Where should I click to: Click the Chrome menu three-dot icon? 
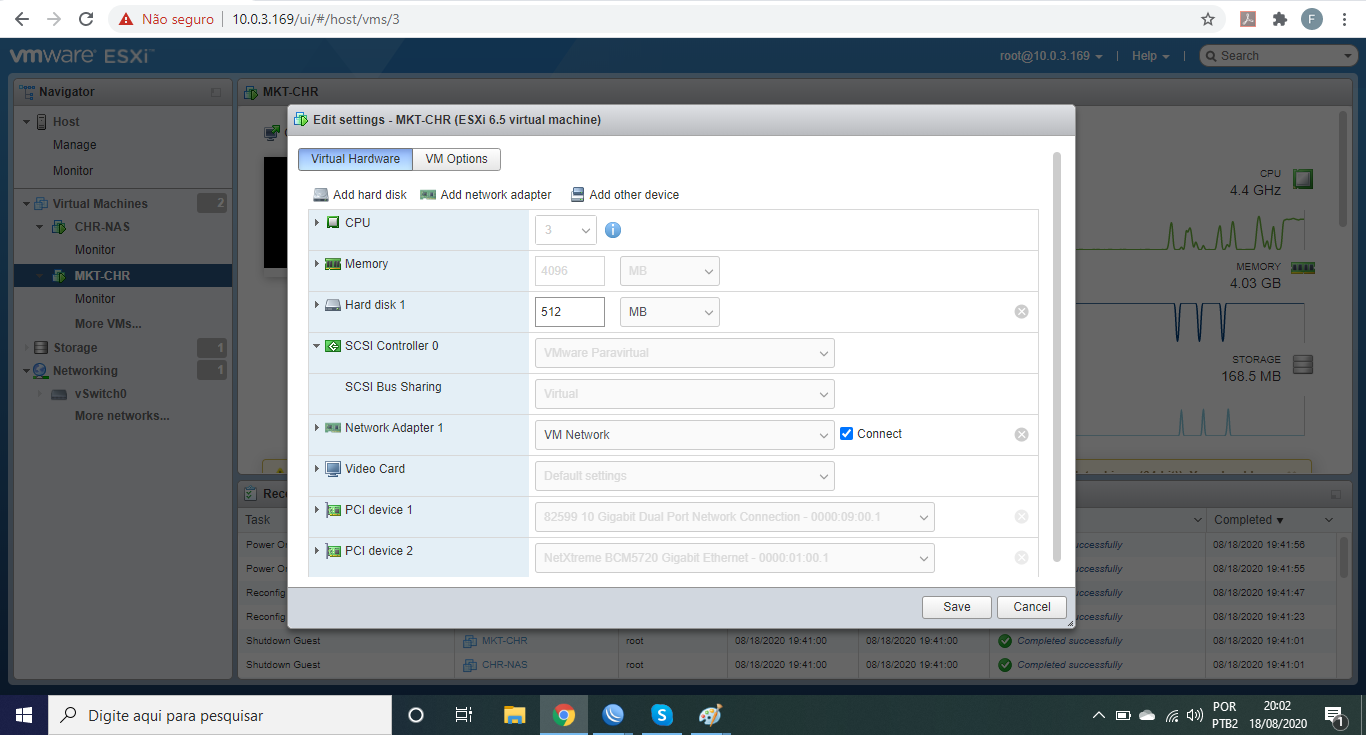1343,19
